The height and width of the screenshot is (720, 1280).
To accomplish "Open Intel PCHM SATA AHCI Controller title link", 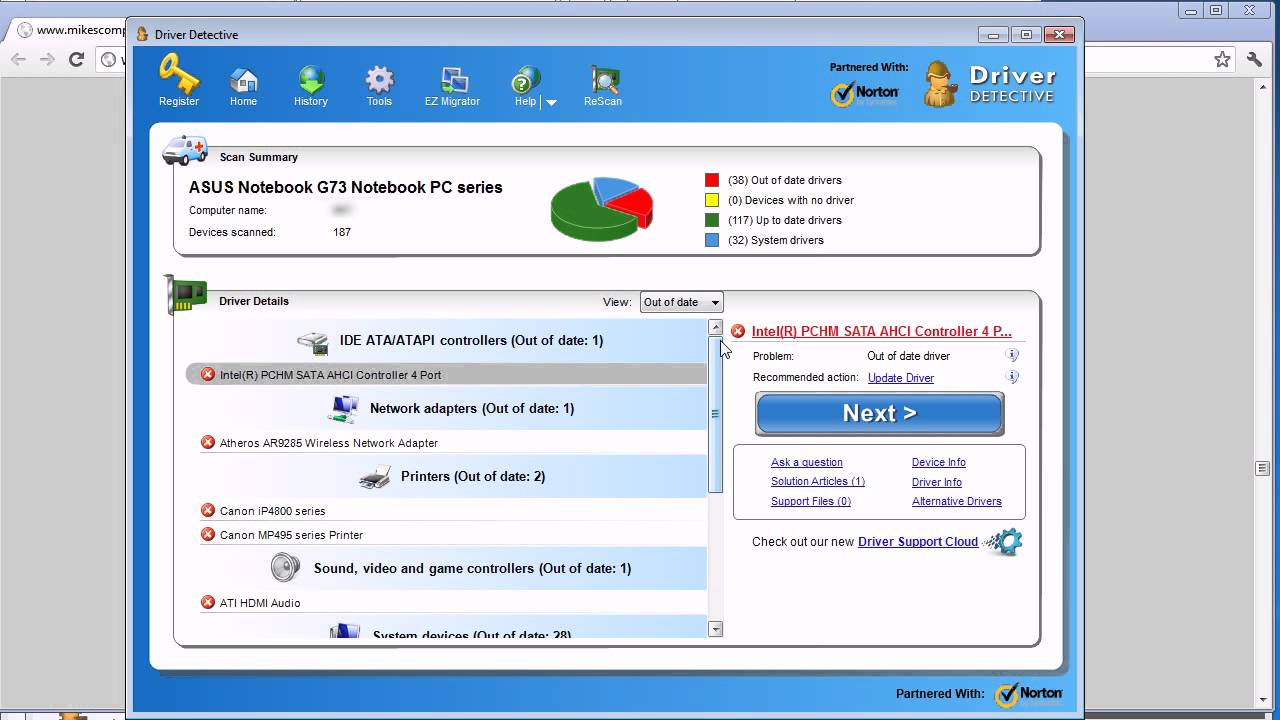I will [881, 331].
